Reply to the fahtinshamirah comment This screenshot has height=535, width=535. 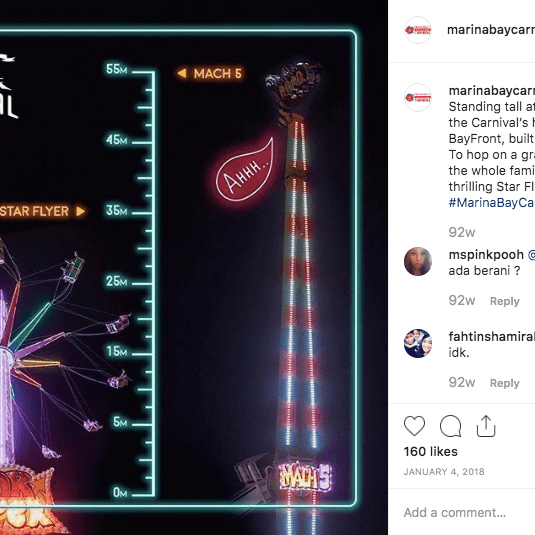[x=505, y=383]
